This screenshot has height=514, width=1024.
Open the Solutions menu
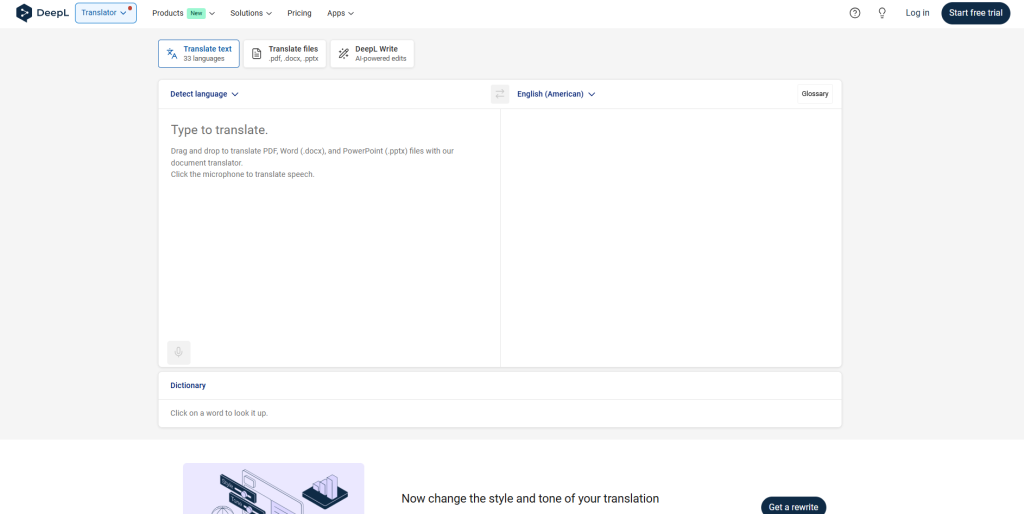251,13
